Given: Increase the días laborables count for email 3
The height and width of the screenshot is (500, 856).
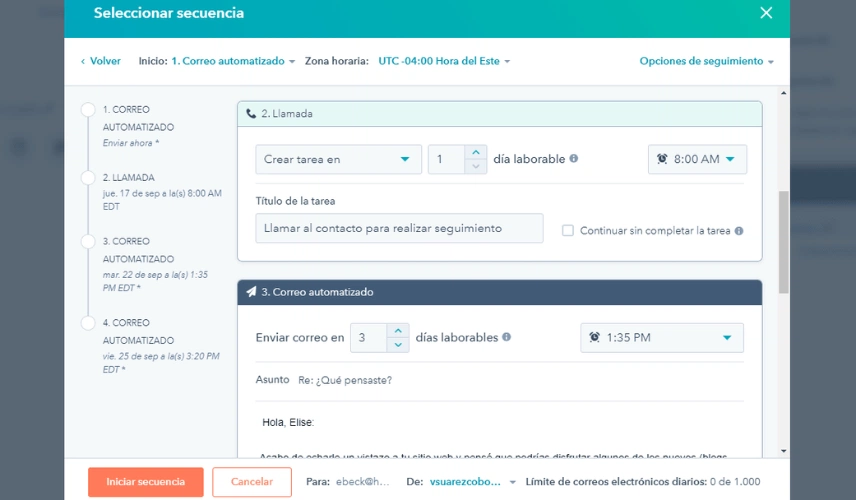Looking at the screenshot, I should coord(398,331).
